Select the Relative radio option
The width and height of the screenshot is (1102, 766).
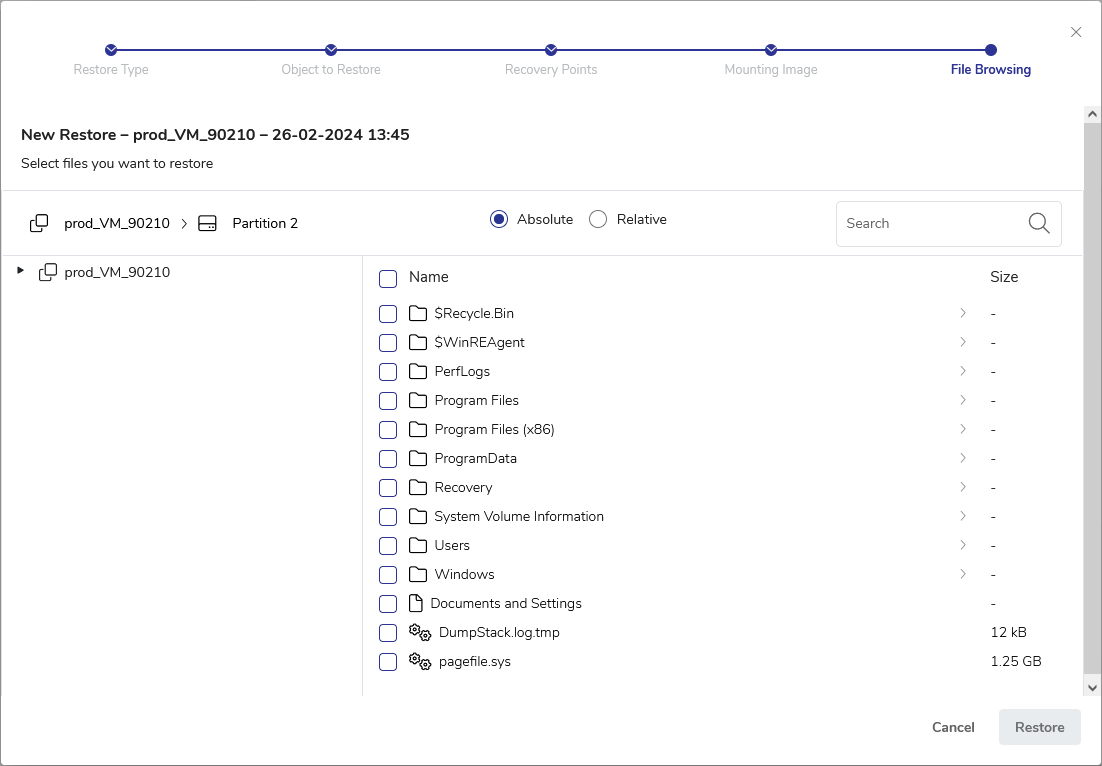[x=598, y=219]
